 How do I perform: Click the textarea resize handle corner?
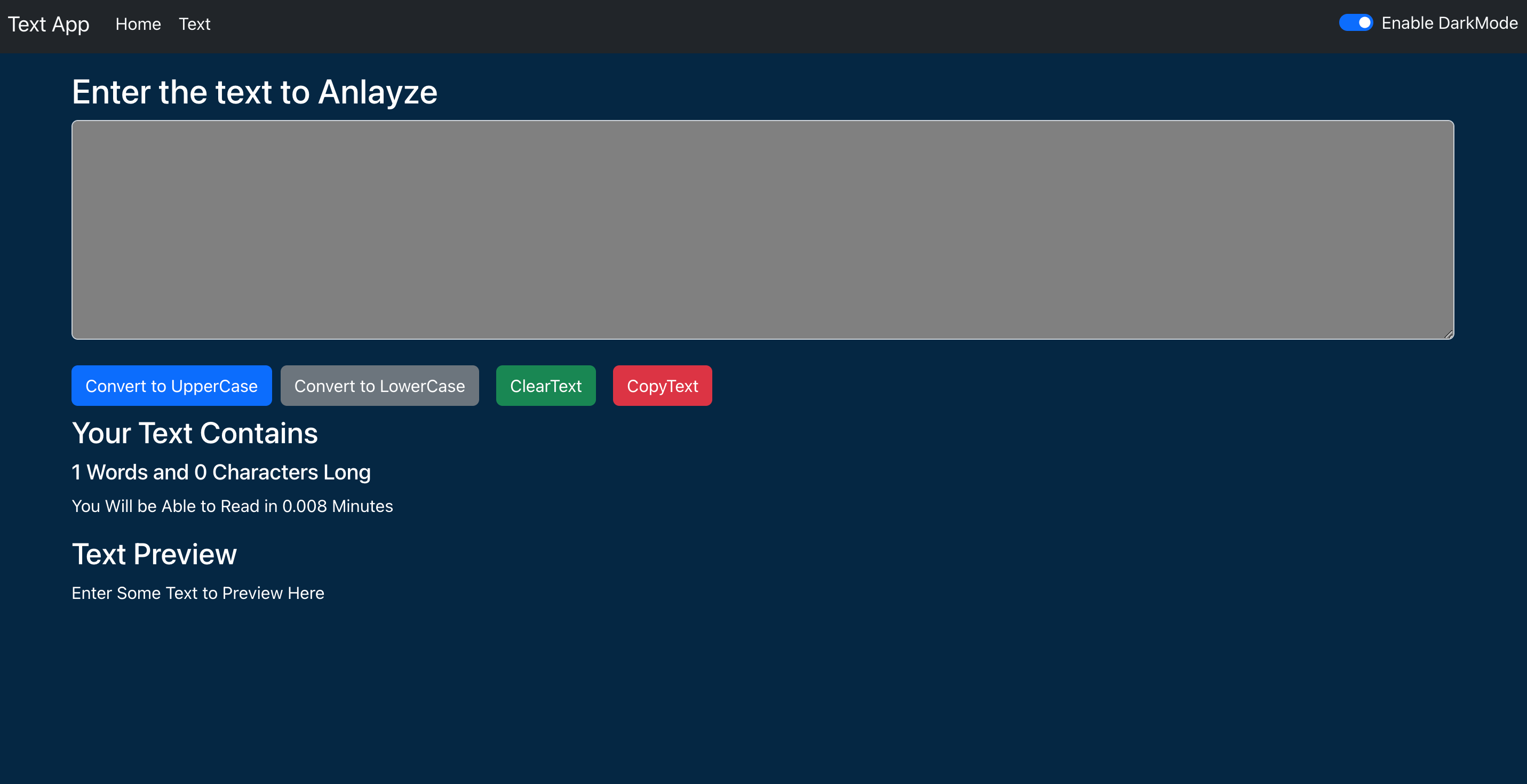(1448, 334)
